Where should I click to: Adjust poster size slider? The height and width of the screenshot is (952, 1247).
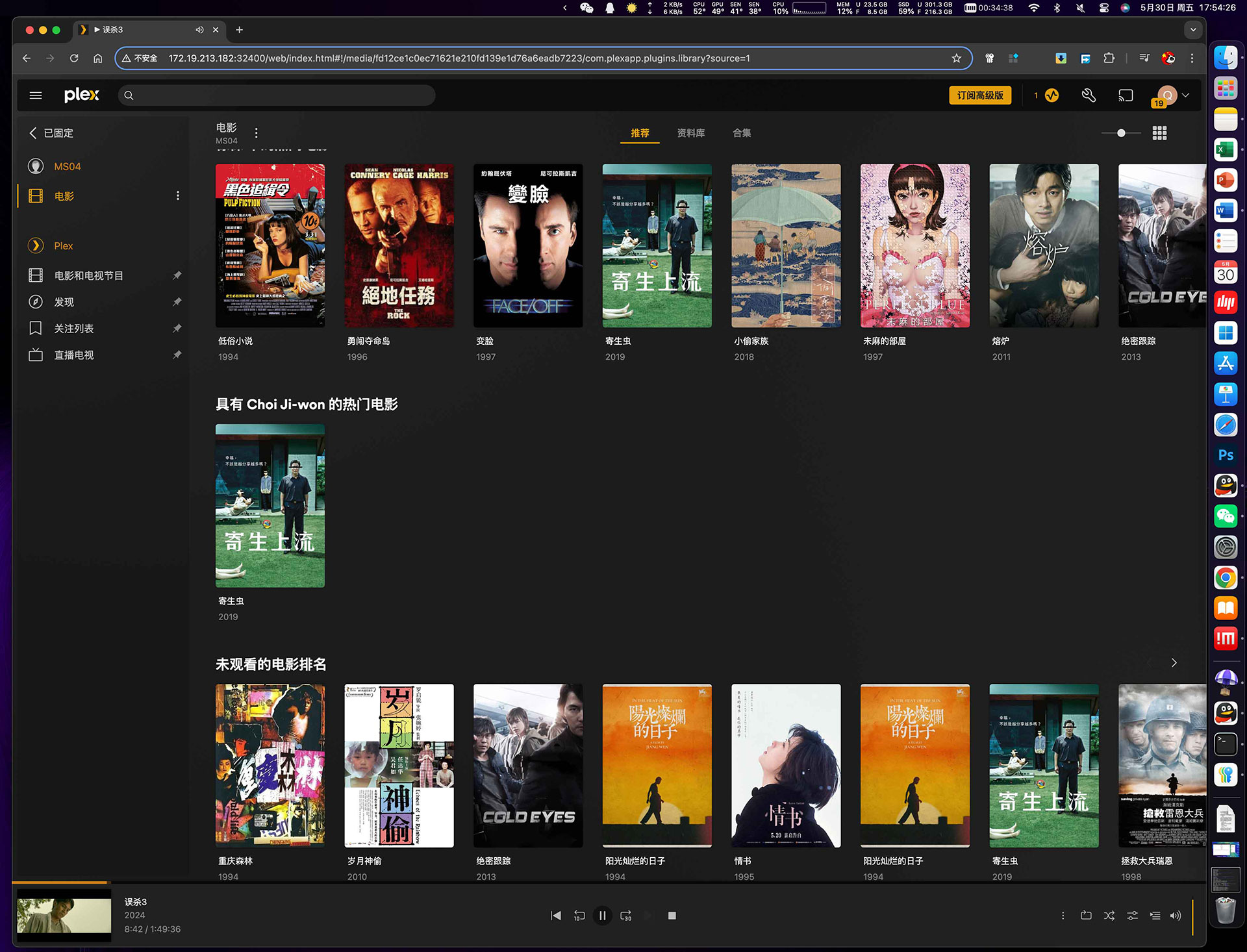[x=1121, y=133]
